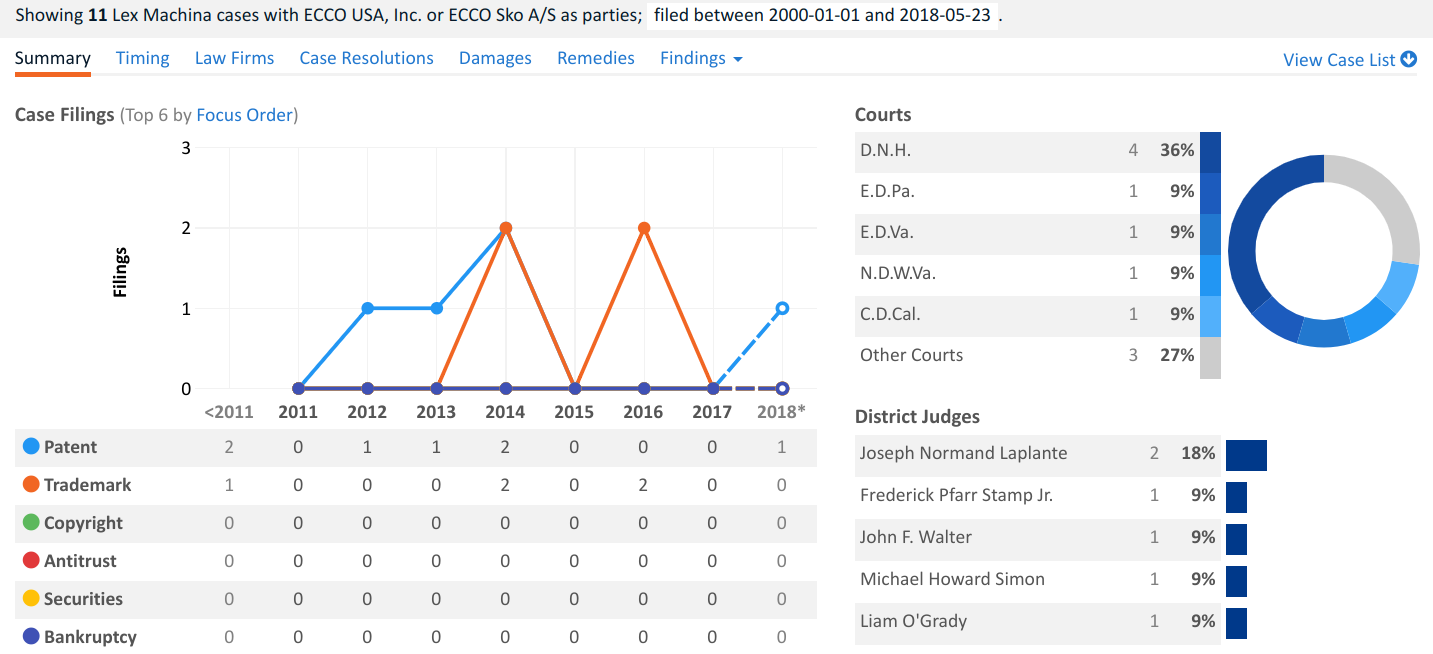Viewport: 1433px width, 654px height.
Task: Click the filed date range filter
Action: click(x=824, y=18)
